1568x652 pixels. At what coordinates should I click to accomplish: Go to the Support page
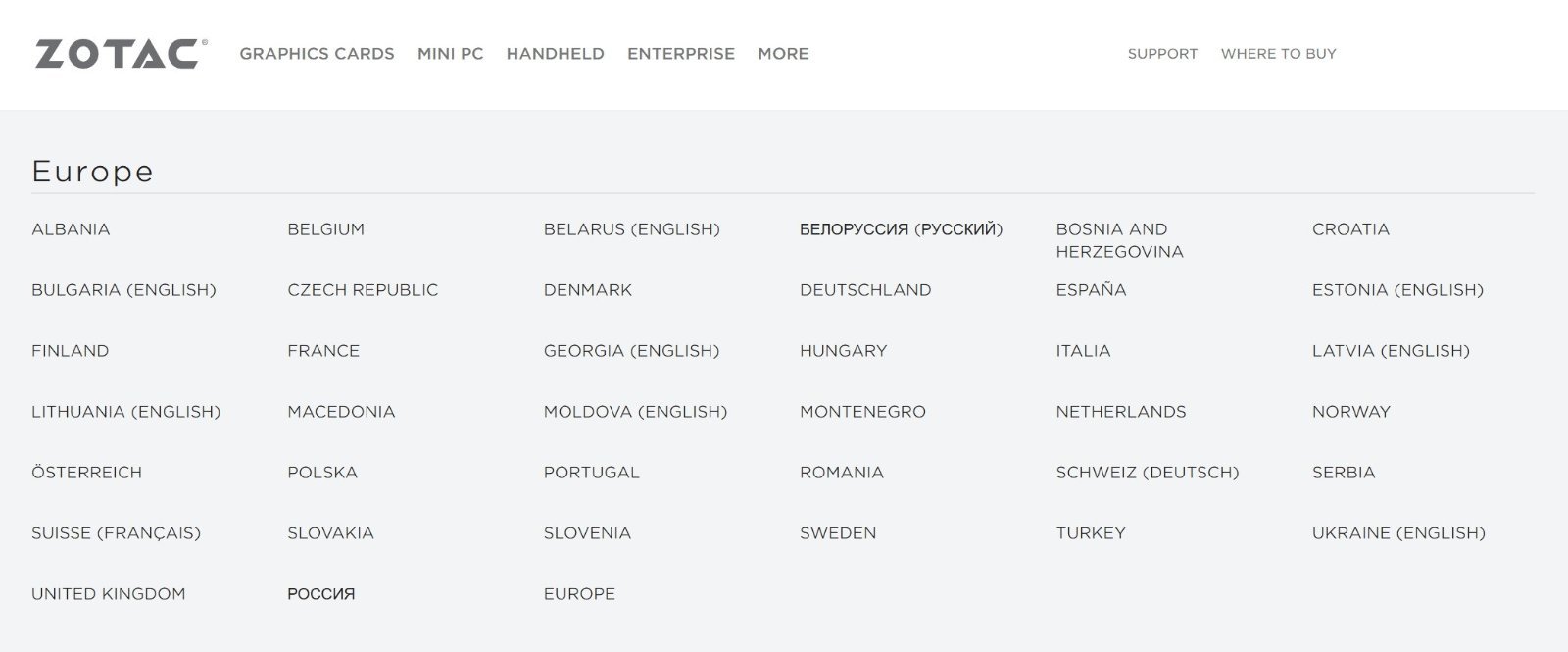pos(1162,54)
